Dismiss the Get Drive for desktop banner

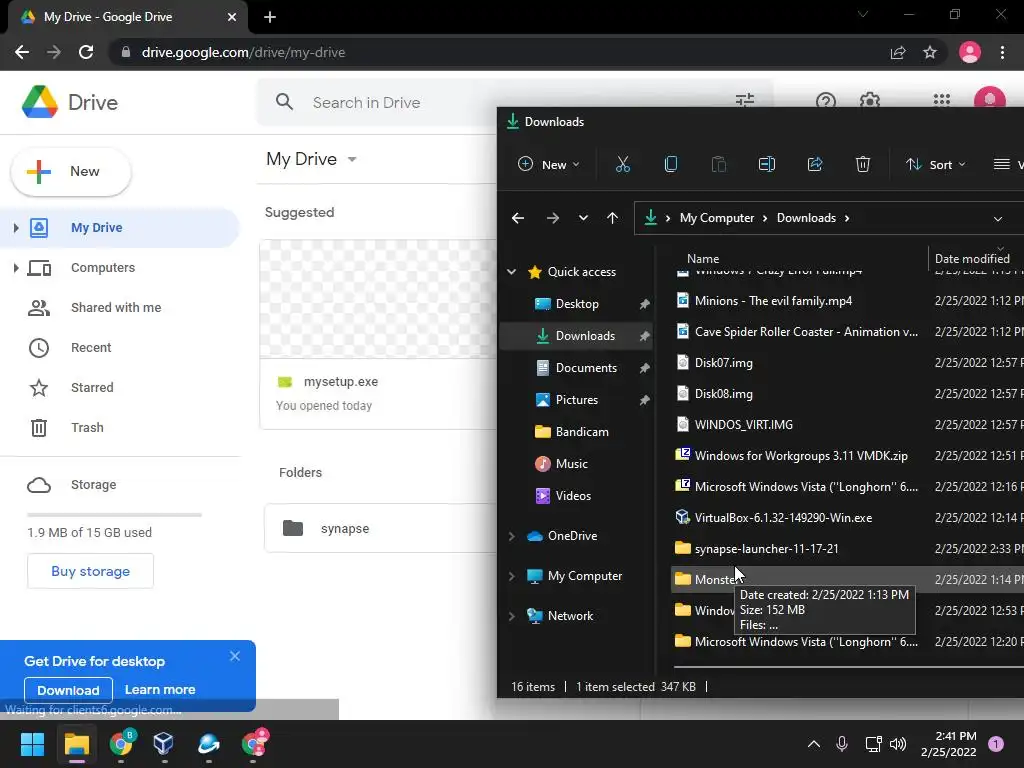[x=235, y=656]
